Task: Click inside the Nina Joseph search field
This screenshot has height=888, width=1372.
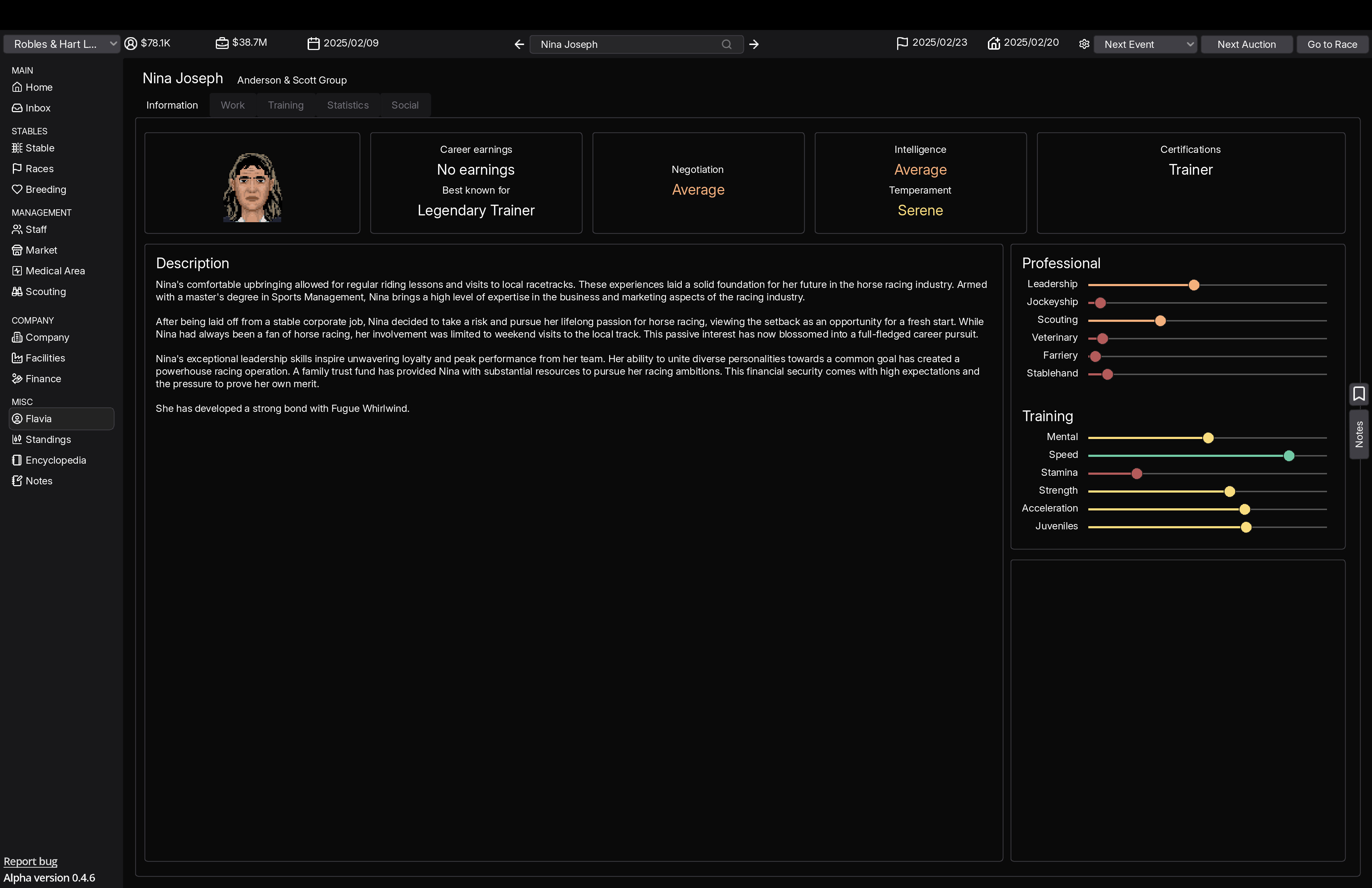Action: coord(623,44)
